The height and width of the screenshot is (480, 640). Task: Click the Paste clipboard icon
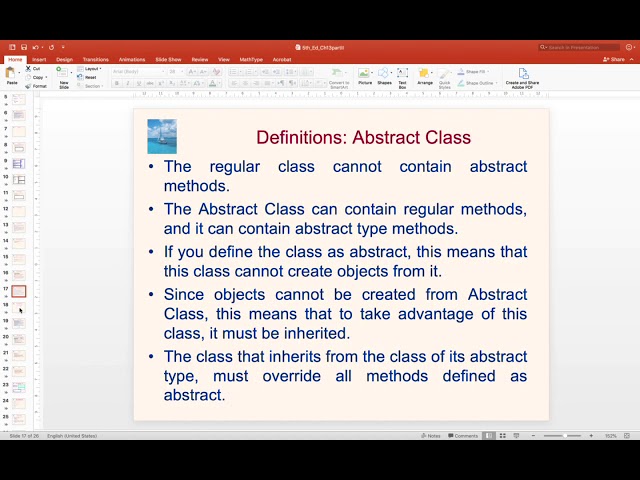[10, 73]
